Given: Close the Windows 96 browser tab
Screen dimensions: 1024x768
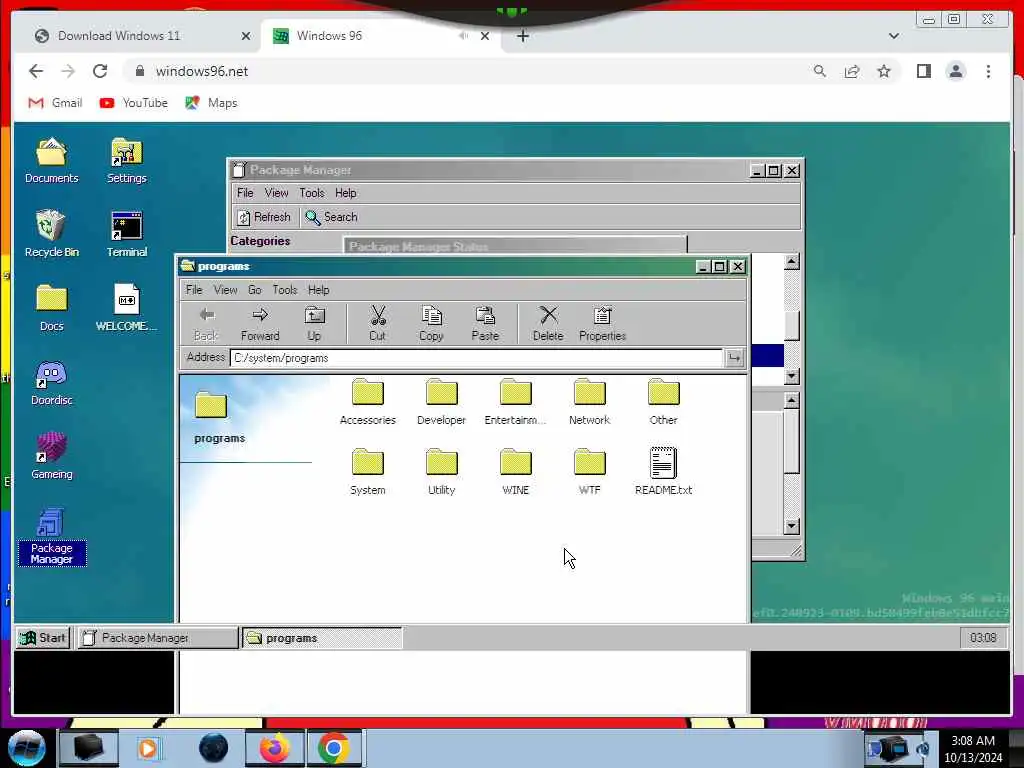Looking at the screenshot, I should (x=485, y=36).
